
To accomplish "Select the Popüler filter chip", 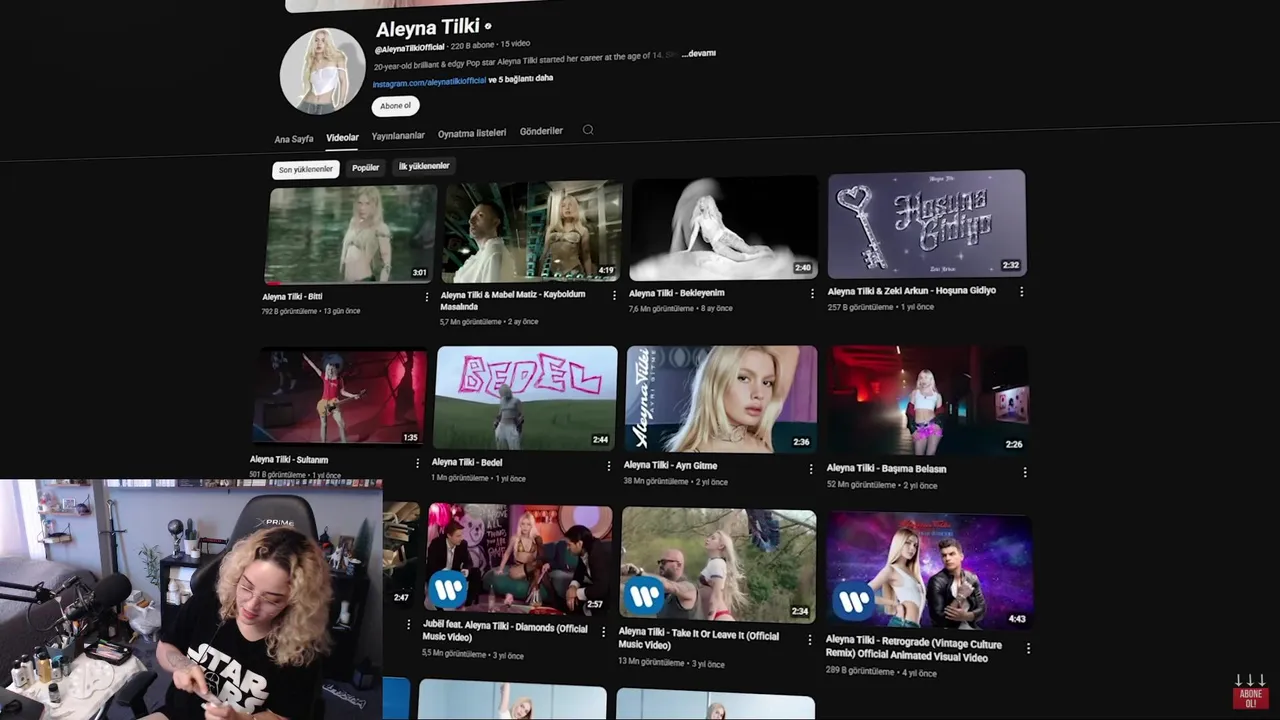I will [x=365, y=168].
